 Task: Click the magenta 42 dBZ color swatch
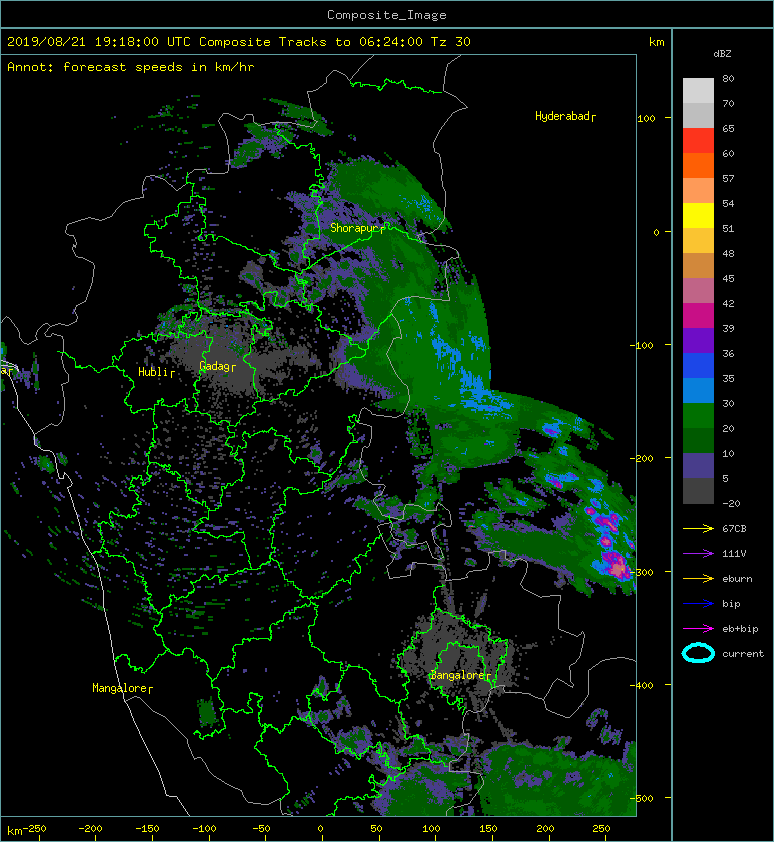pyautogui.click(x=698, y=315)
